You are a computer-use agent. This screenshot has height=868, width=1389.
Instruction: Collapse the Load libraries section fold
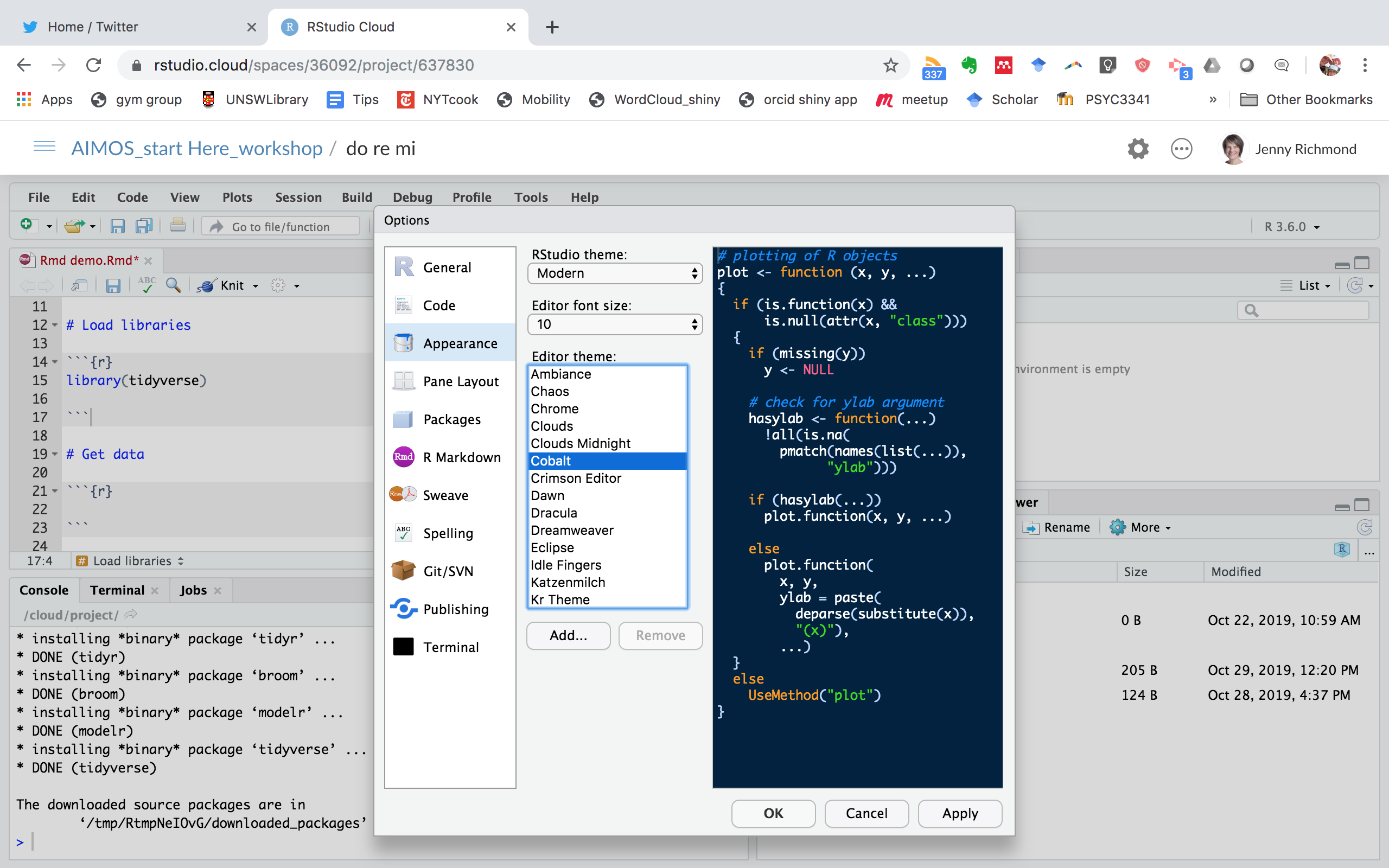click(55, 325)
